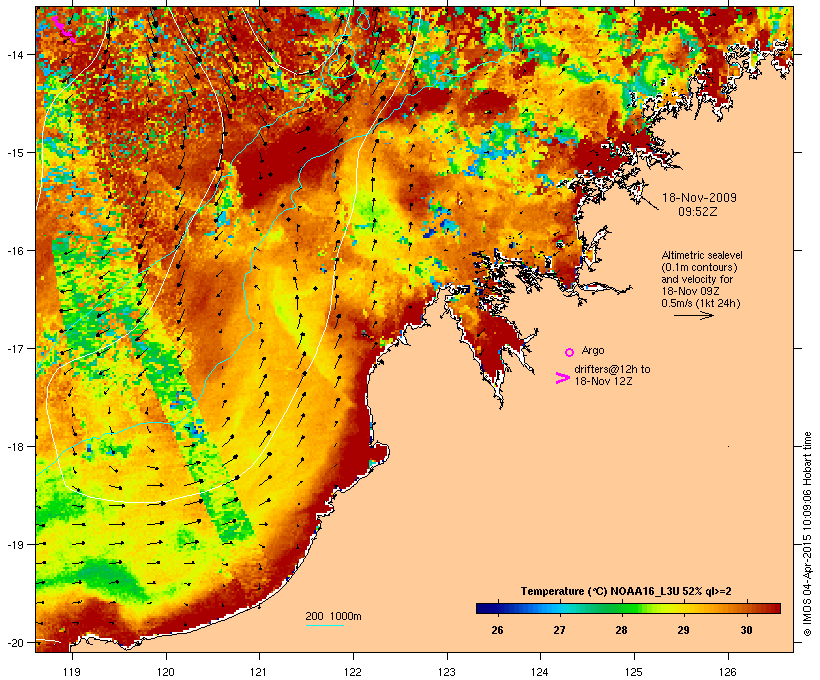Click longitude axis label 125

point(634,672)
